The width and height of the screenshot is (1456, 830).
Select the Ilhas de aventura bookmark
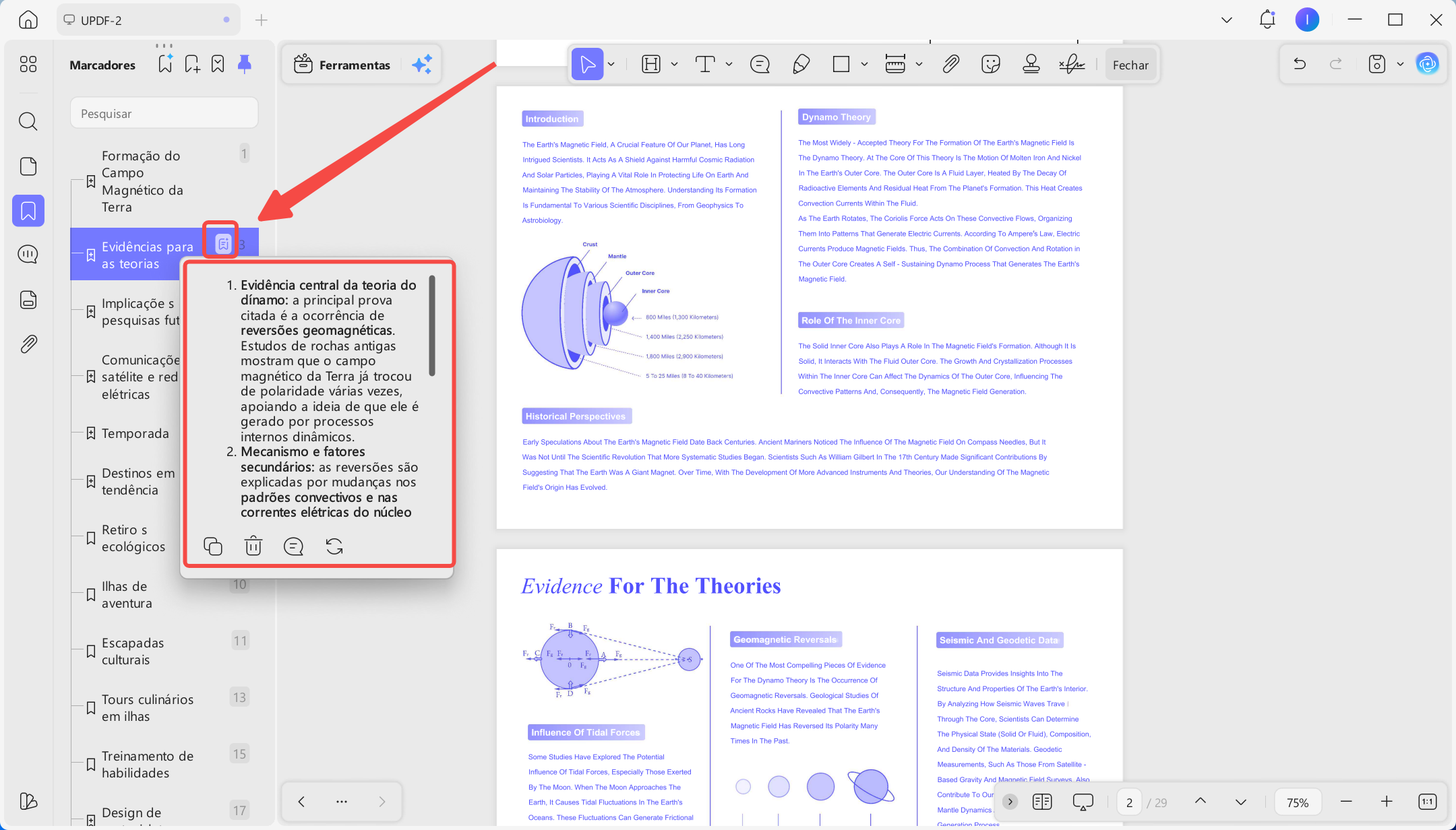pyautogui.click(x=164, y=595)
